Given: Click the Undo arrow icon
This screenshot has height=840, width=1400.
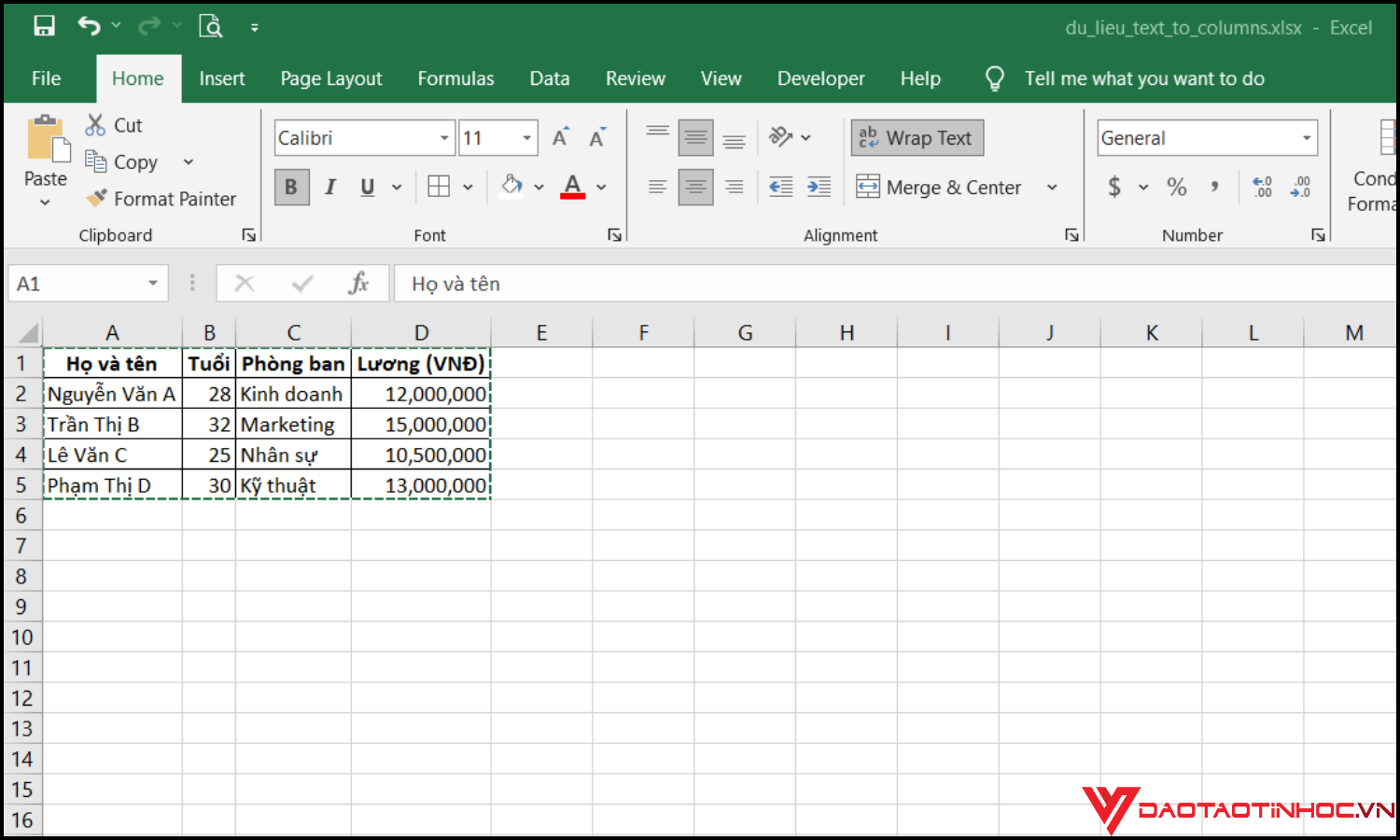Looking at the screenshot, I should tap(89, 26).
